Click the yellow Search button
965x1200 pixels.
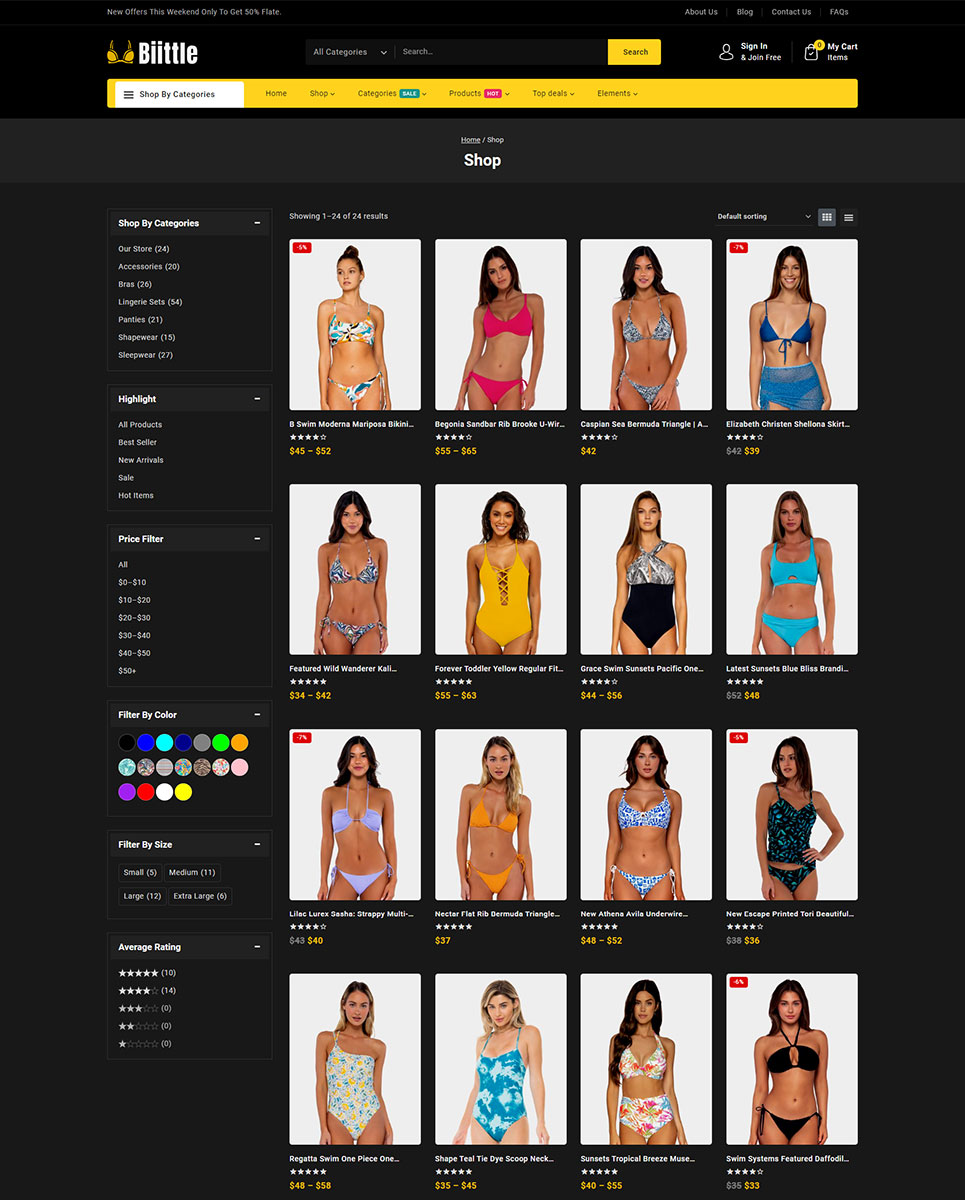pyautogui.click(x=635, y=52)
